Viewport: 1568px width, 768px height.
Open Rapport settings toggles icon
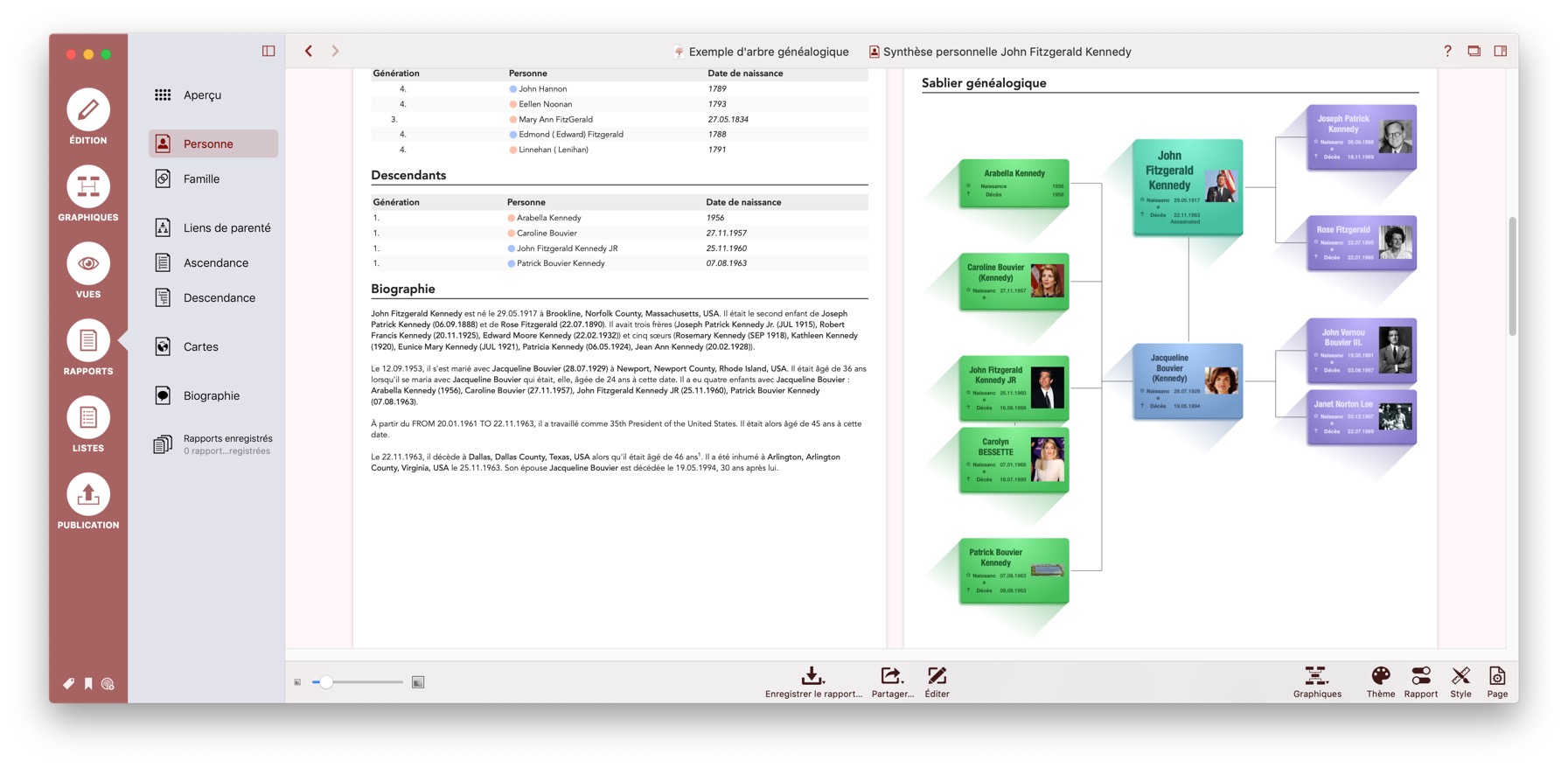pos(1420,682)
